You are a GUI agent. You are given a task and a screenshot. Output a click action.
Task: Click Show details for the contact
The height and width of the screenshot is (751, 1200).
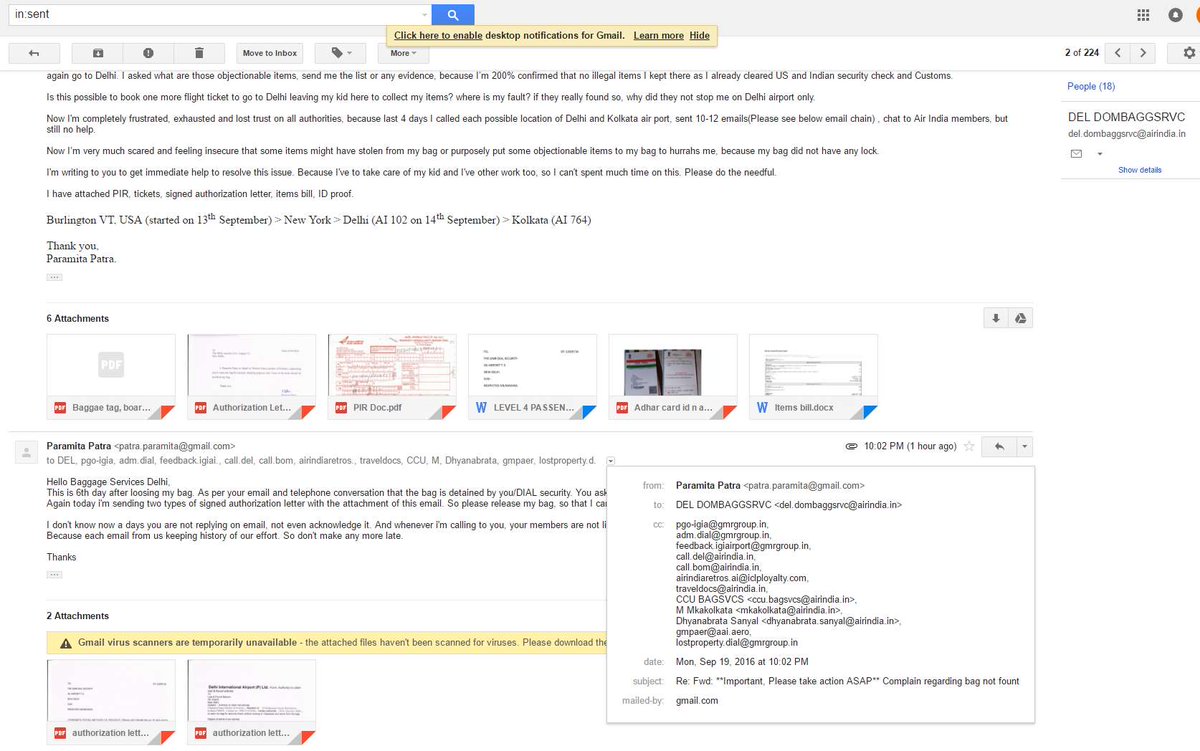(1140, 170)
